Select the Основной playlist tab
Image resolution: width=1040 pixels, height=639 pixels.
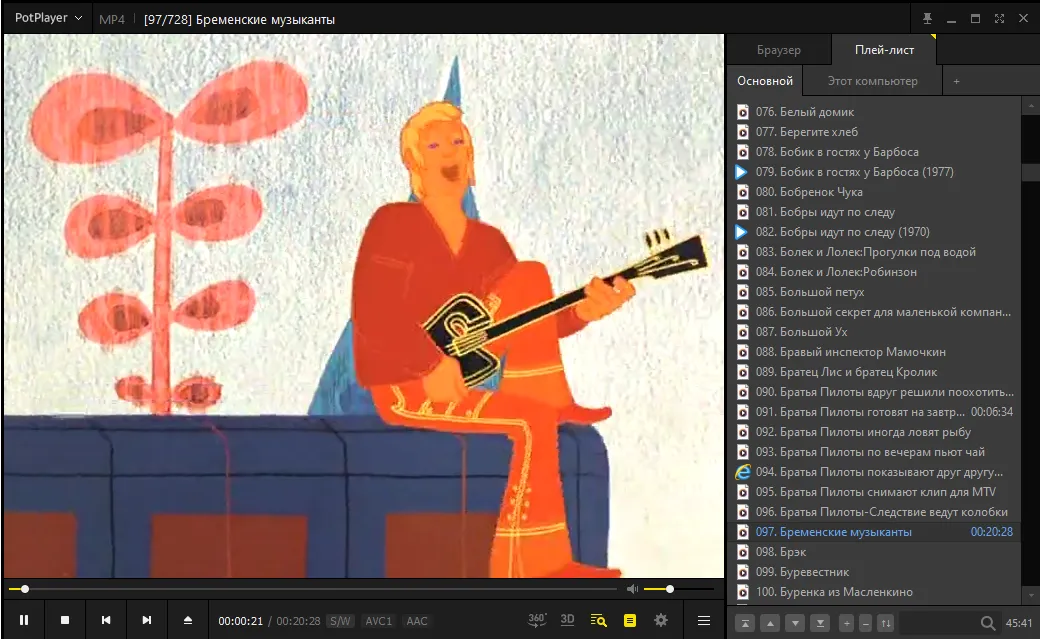[765, 81]
